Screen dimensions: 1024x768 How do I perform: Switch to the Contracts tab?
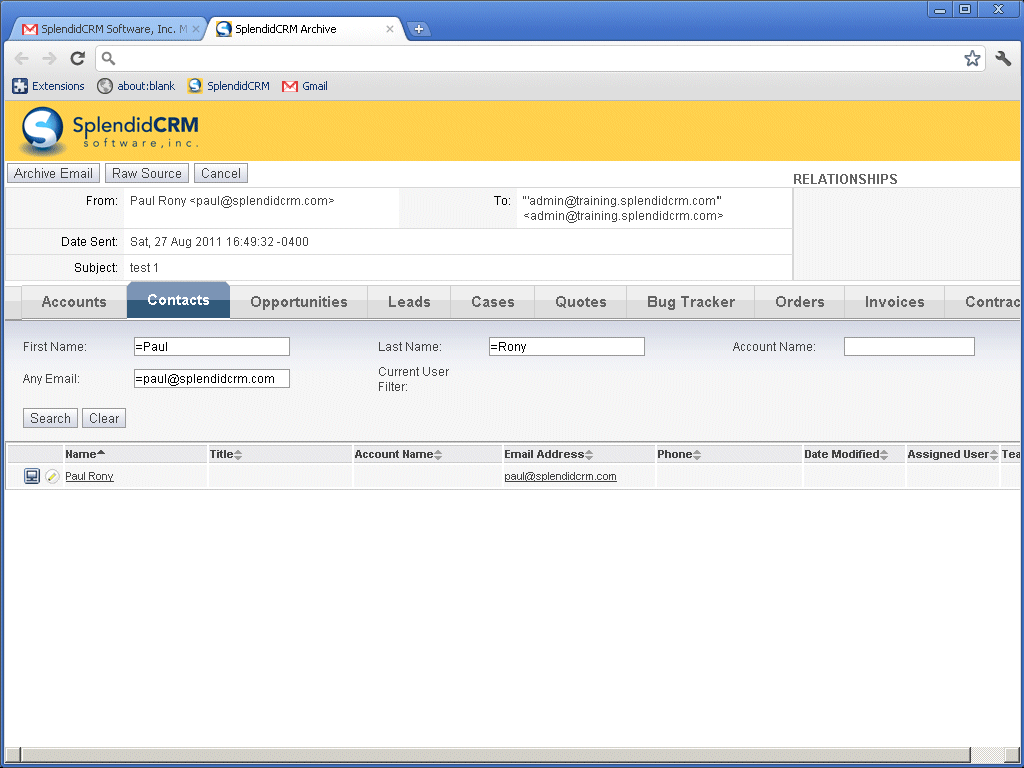point(983,302)
